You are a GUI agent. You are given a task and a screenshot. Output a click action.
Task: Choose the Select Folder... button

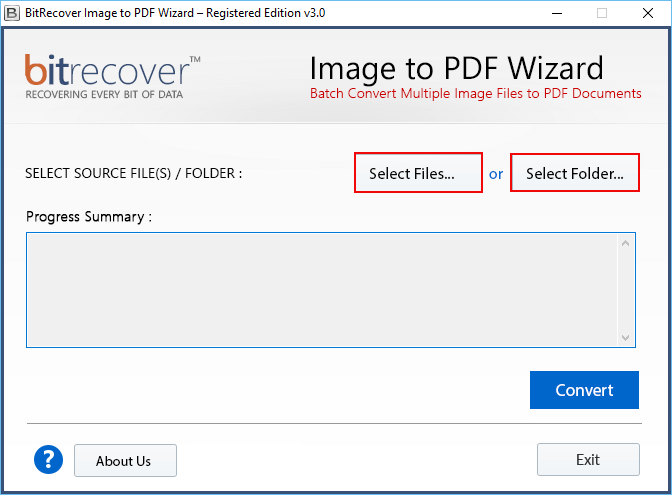pos(575,173)
